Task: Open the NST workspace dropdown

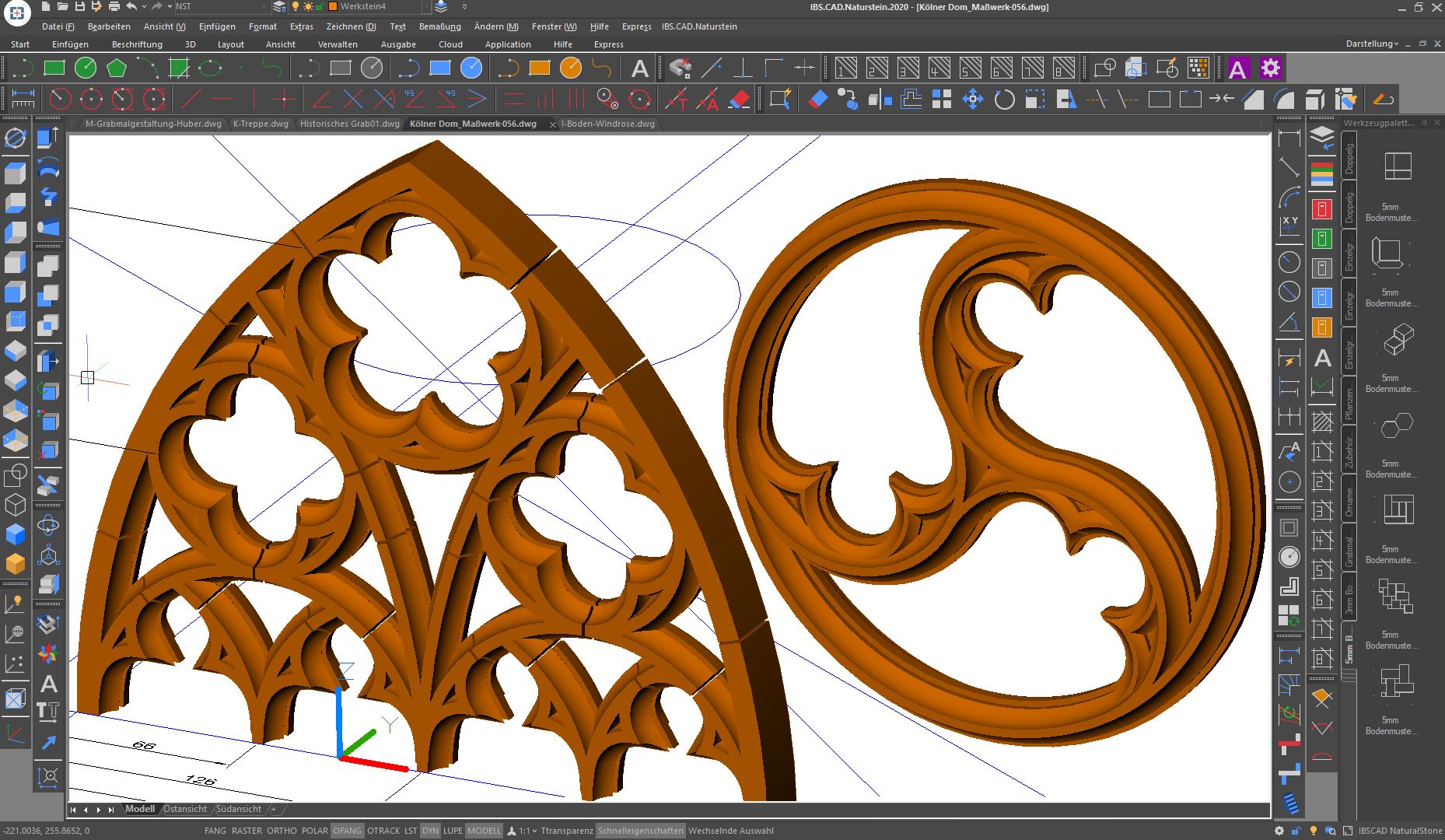Action: tap(264, 6)
